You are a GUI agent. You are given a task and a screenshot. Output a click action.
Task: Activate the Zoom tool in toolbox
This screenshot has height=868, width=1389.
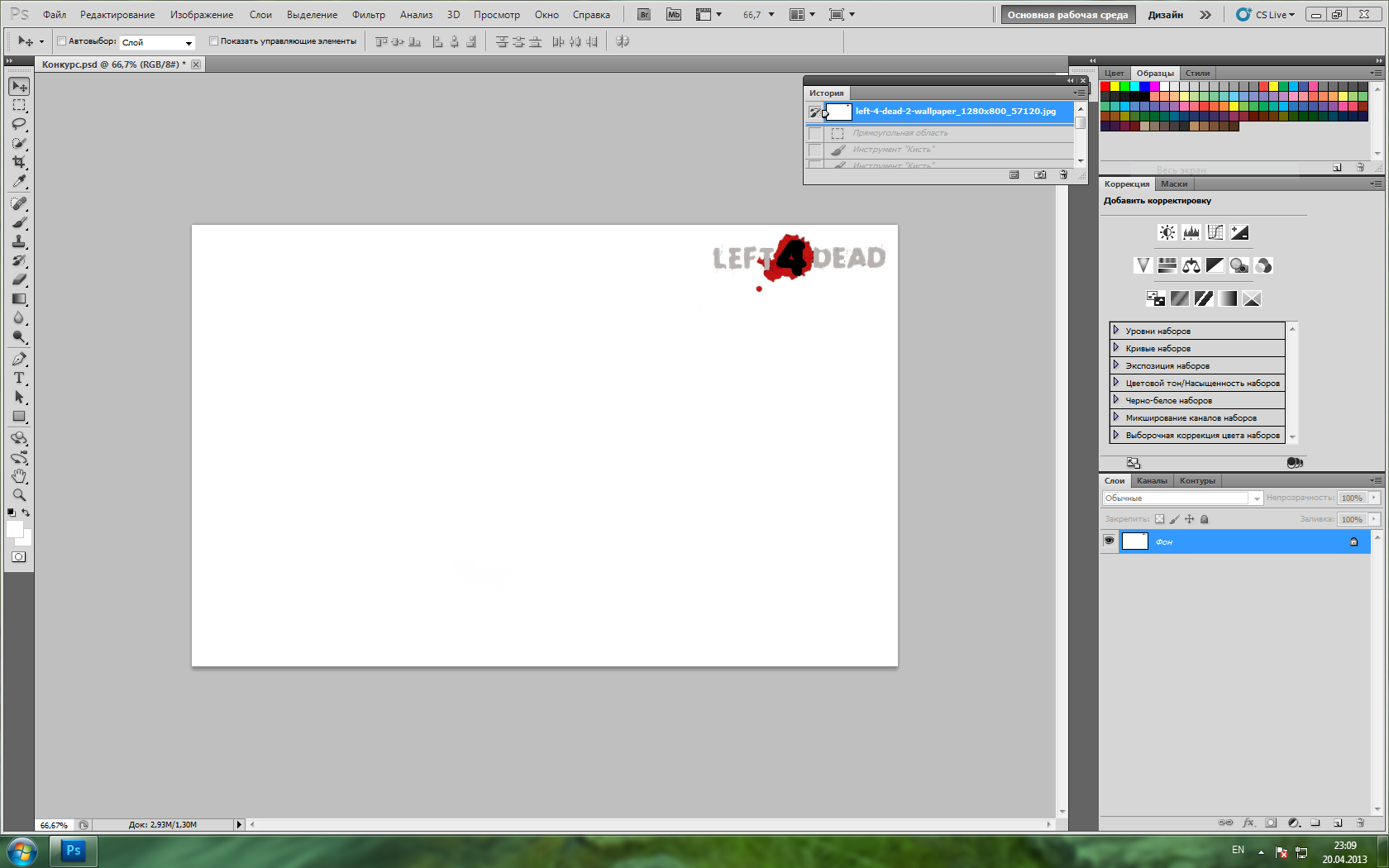[x=19, y=495]
